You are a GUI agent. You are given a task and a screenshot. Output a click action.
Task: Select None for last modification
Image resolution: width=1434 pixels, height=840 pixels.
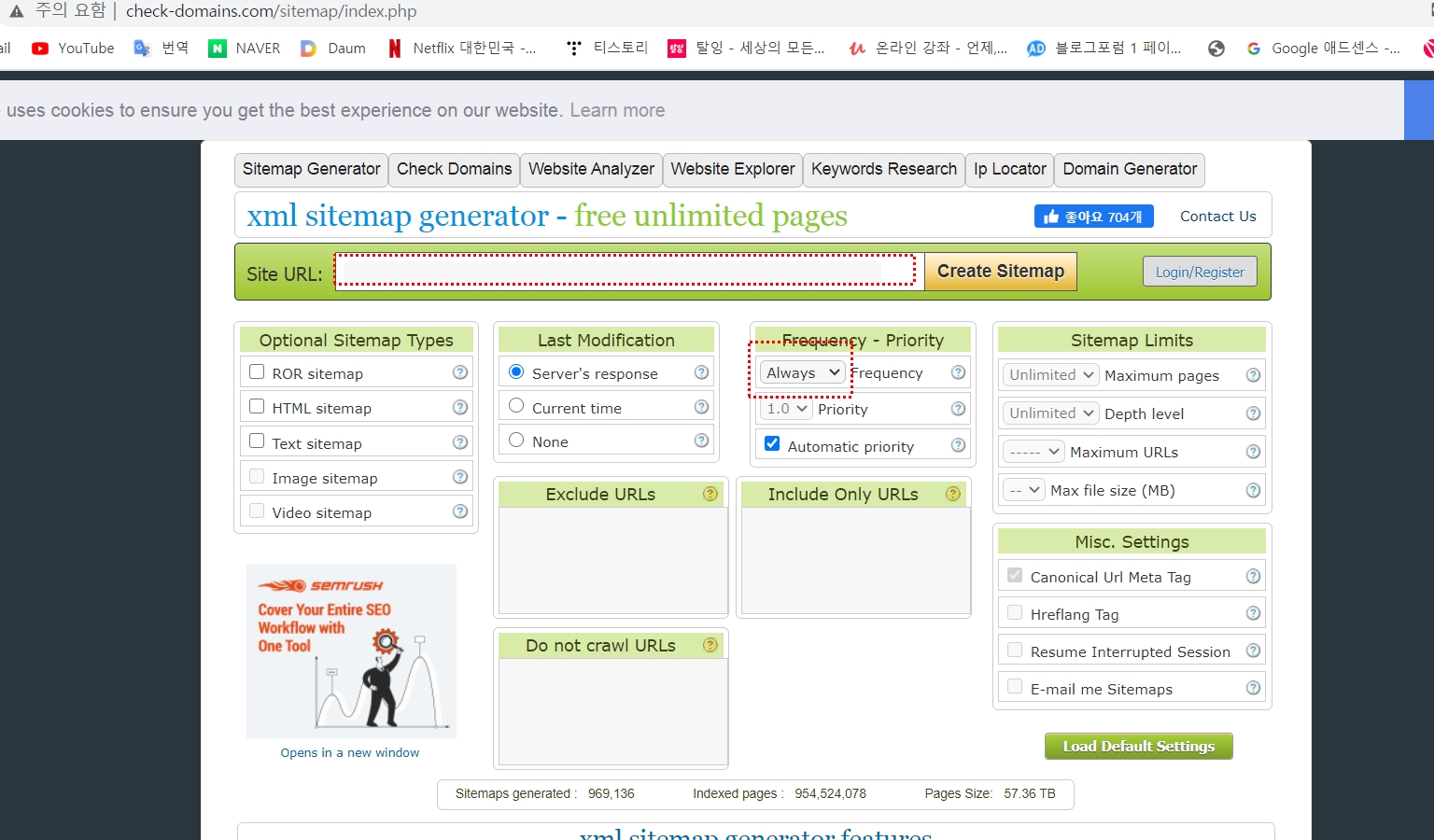point(516,439)
